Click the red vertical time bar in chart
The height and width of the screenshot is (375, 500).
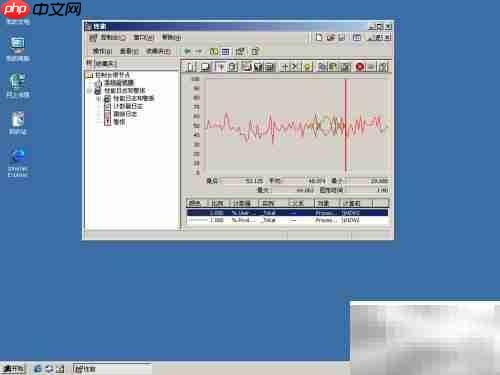click(x=346, y=125)
